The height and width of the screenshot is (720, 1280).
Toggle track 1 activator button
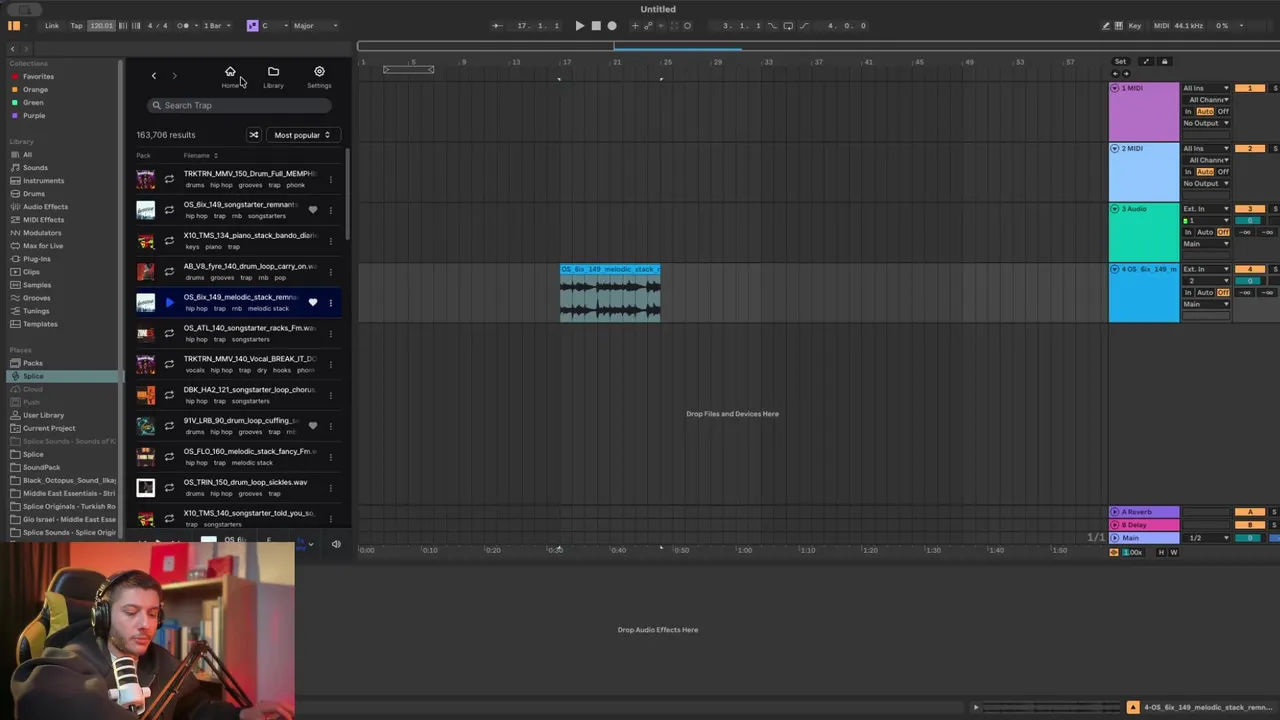[x=1249, y=88]
